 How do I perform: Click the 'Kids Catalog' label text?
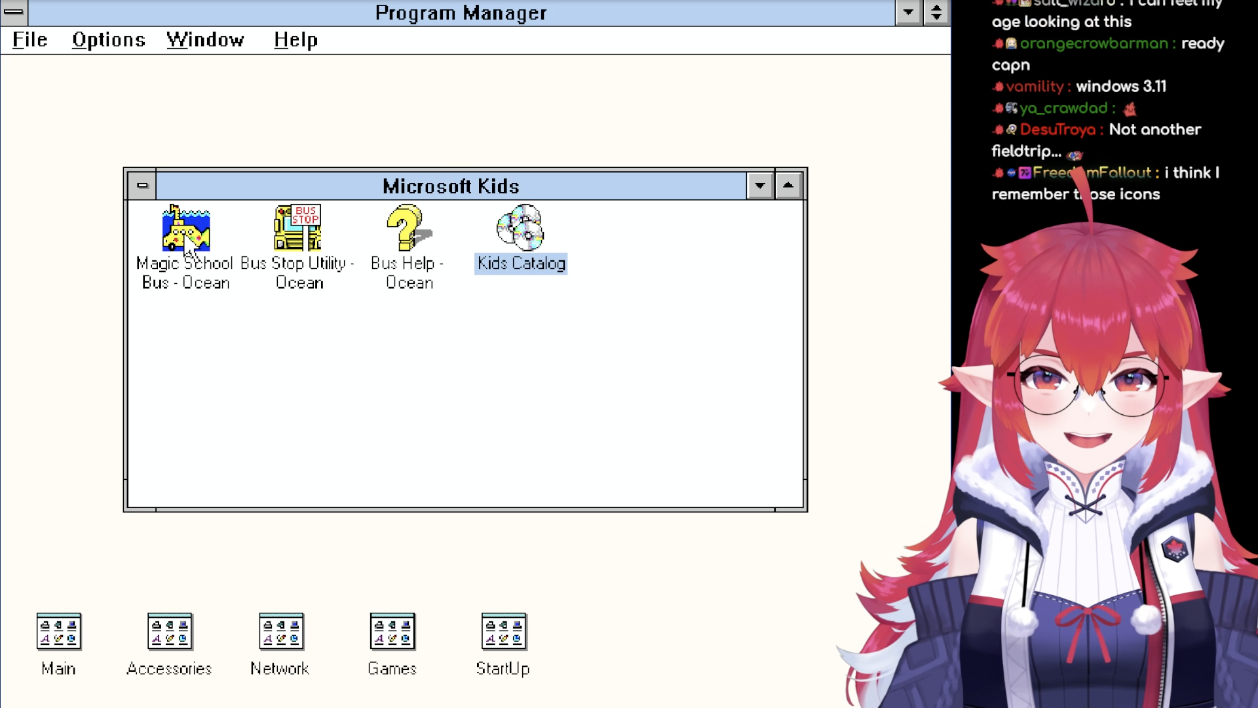(521, 263)
